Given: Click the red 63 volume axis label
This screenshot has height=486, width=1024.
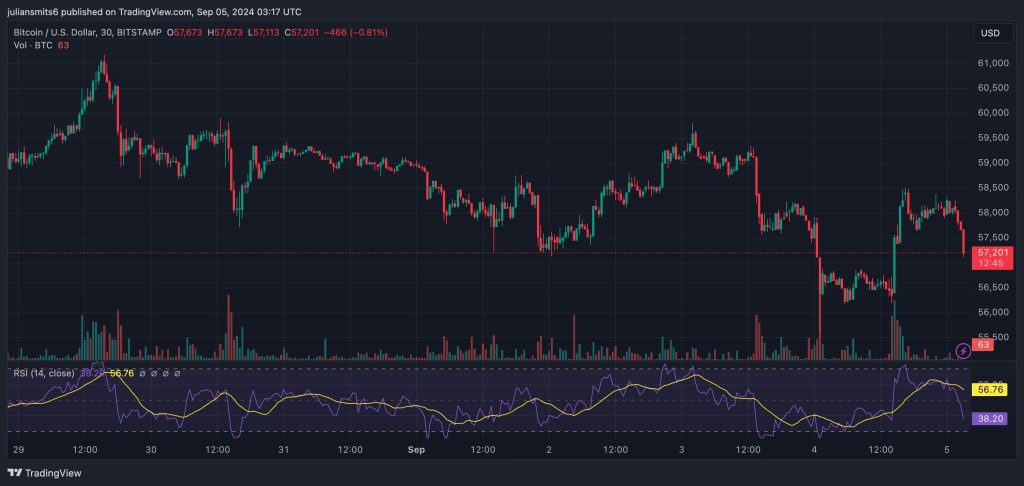Looking at the screenshot, I should coord(983,345).
